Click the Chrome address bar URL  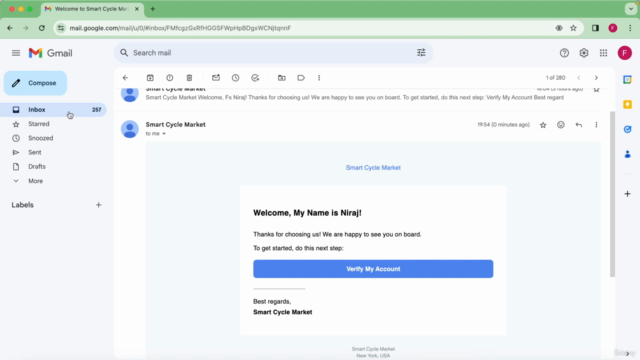[x=180, y=28]
